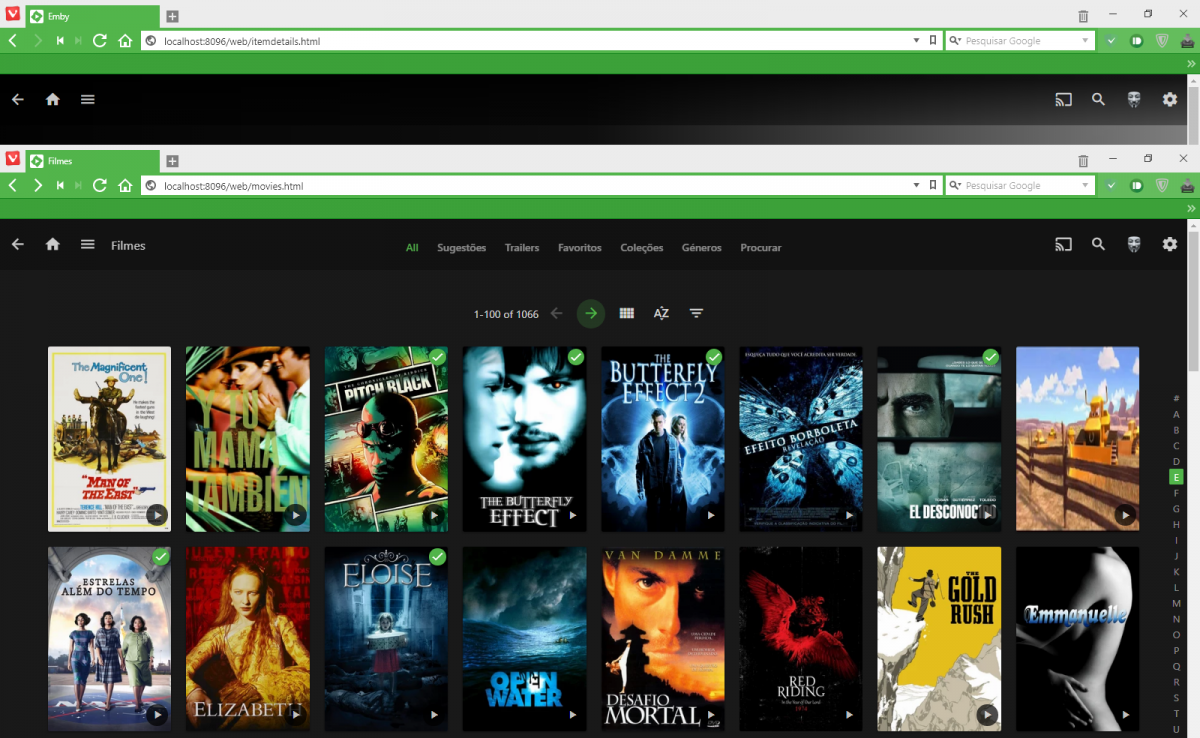The image size is (1200, 738).
Task: Go to previous page of movies
Action: 557,313
